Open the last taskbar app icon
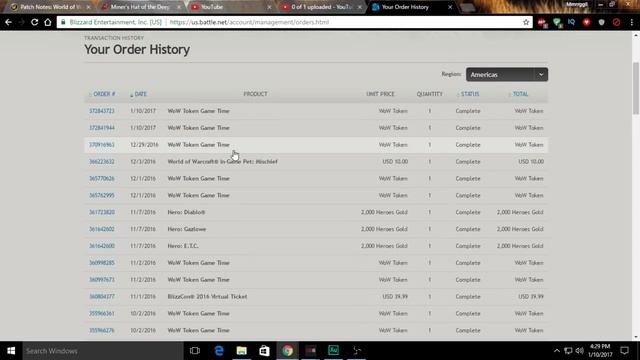Viewport: 640px width, 360px height. click(356, 351)
